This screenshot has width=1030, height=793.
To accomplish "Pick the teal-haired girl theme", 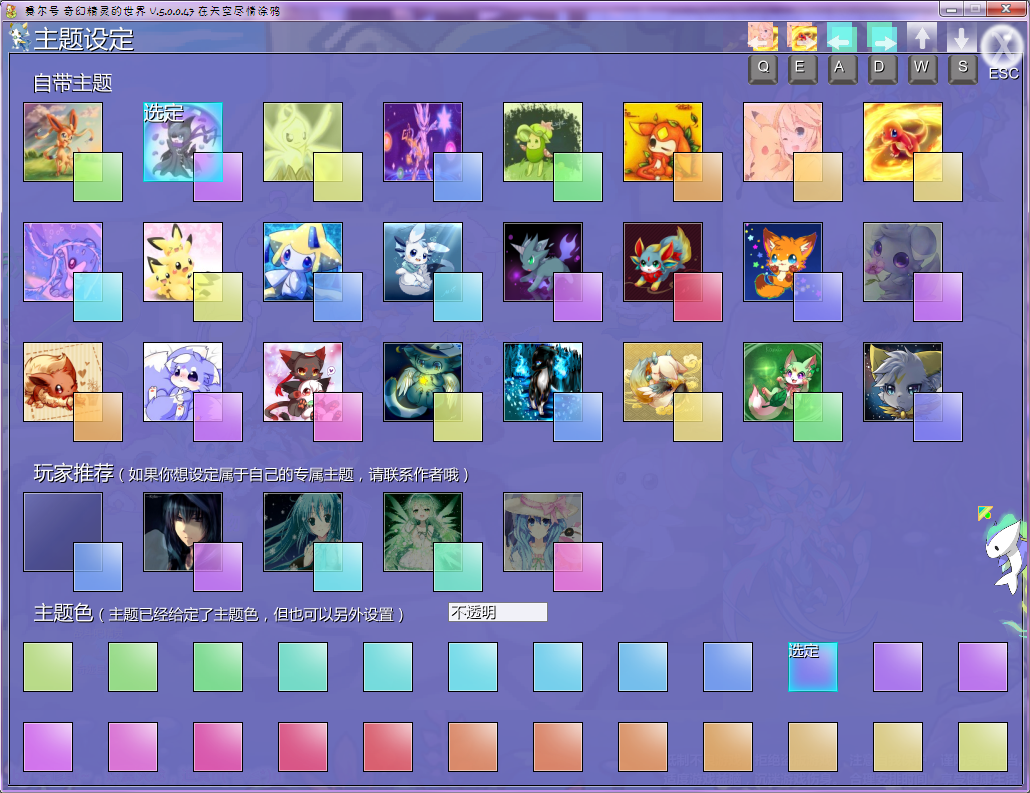I will click(x=303, y=532).
